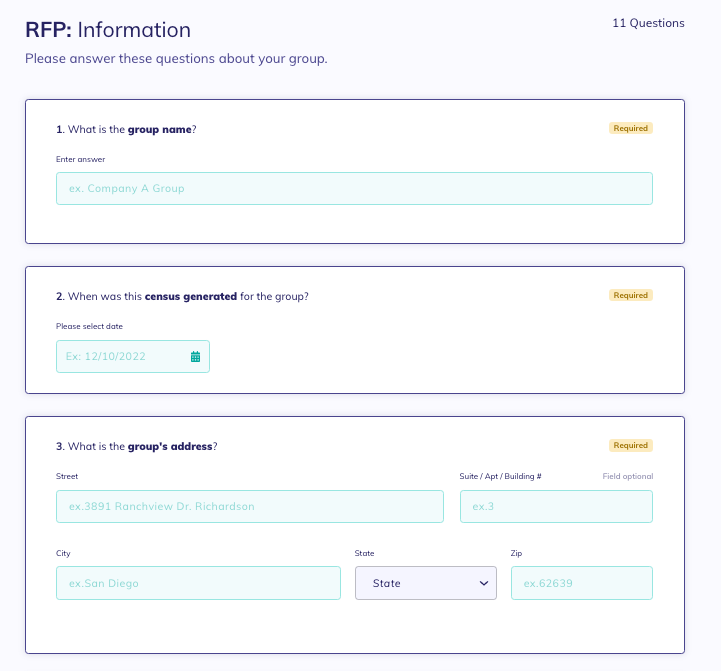Viewport: 721px width, 671px height.
Task: Click the 'Please select date' label
Action: (x=89, y=326)
